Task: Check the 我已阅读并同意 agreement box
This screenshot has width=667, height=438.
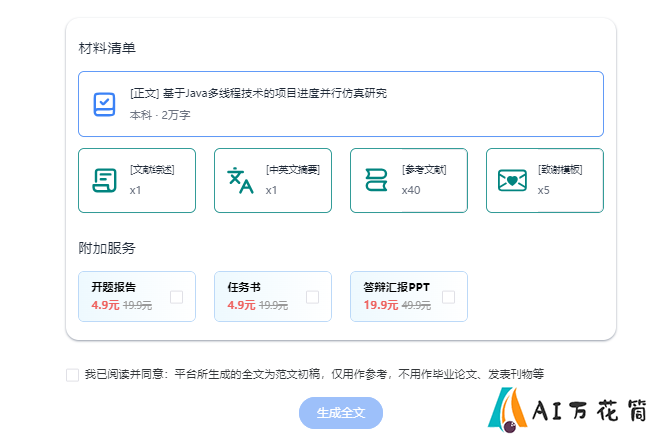Action: pyautogui.click(x=72, y=375)
